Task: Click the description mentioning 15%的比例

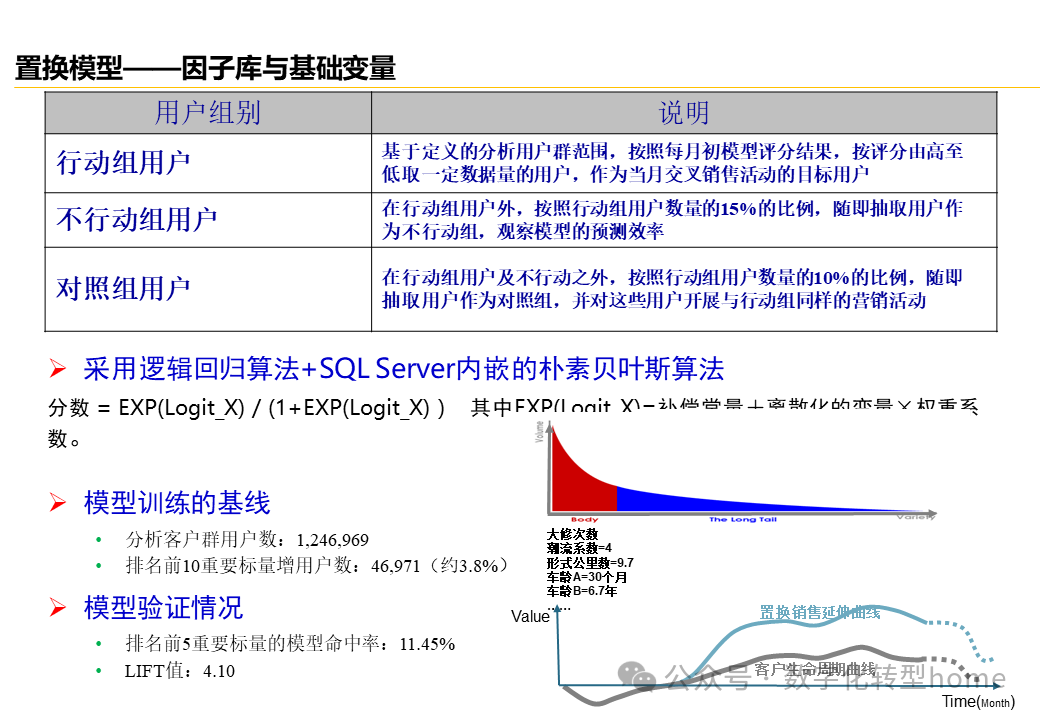Action: [x=672, y=219]
